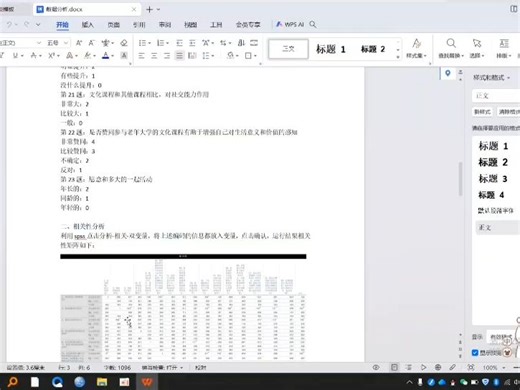Switch to the Start ribbon tab

(x=62, y=25)
